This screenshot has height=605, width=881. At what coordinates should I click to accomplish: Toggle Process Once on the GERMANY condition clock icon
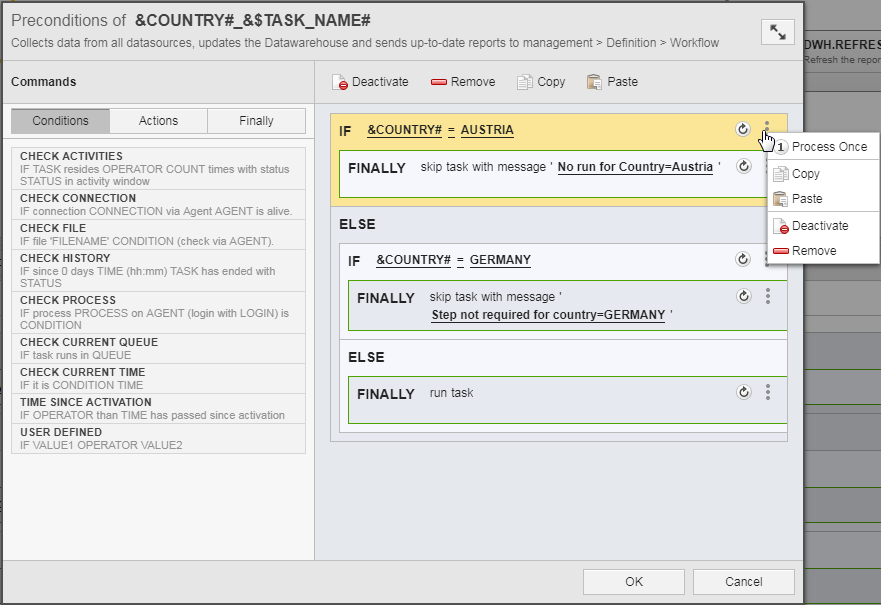tap(742, 260)
